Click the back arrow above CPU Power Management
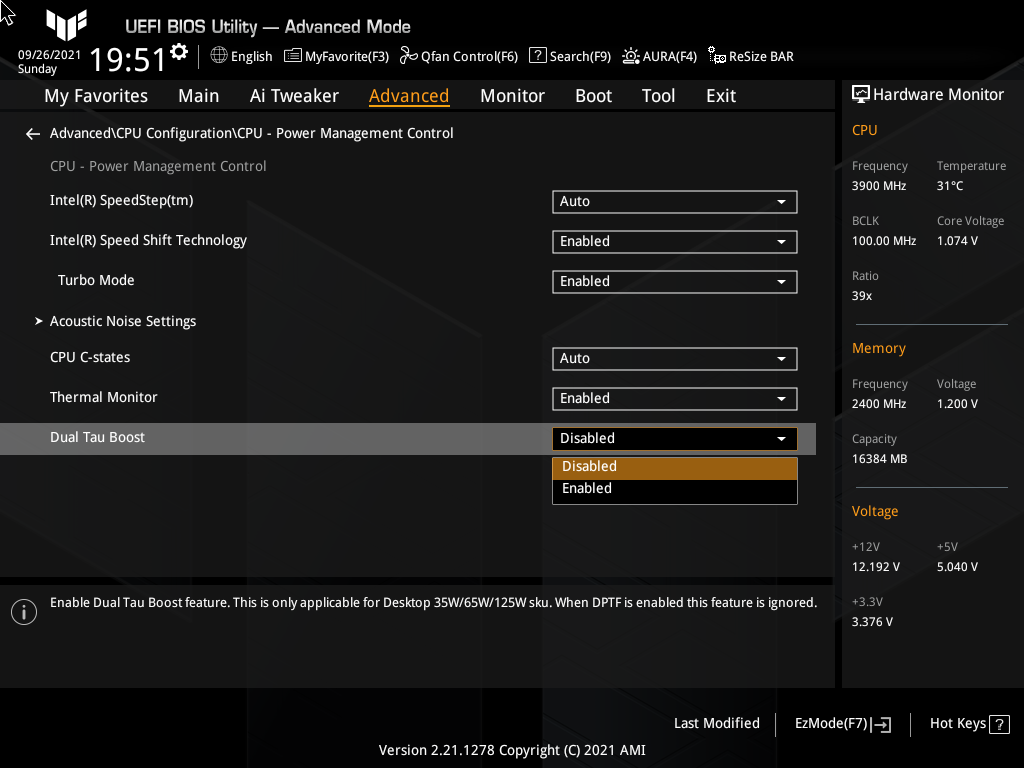 pyautogui.click(x=32, y=133)
